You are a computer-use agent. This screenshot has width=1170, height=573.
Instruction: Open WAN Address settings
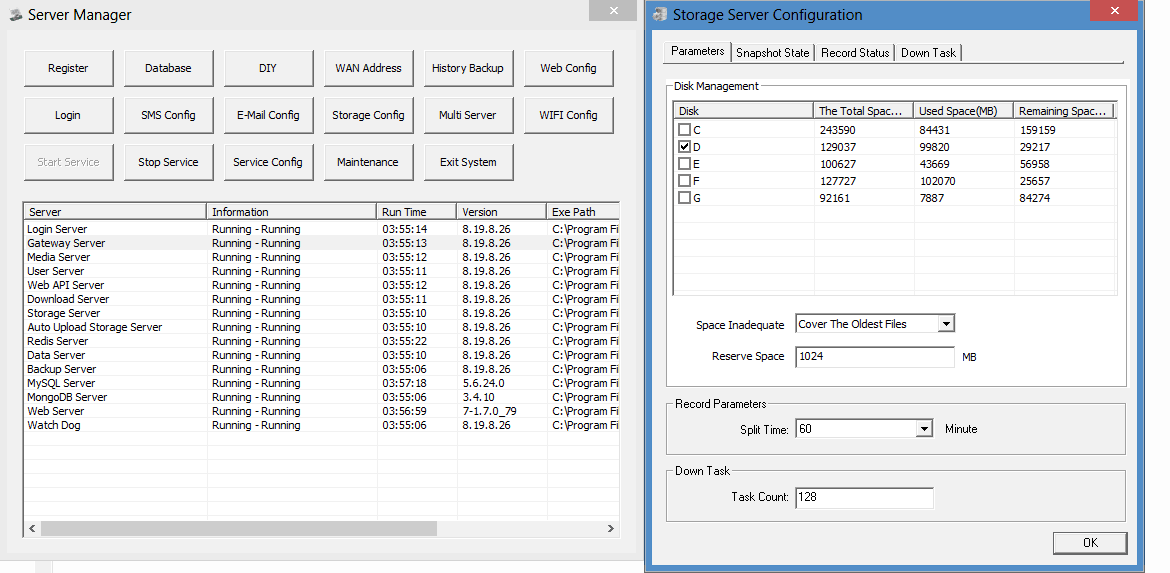point(369,68)
